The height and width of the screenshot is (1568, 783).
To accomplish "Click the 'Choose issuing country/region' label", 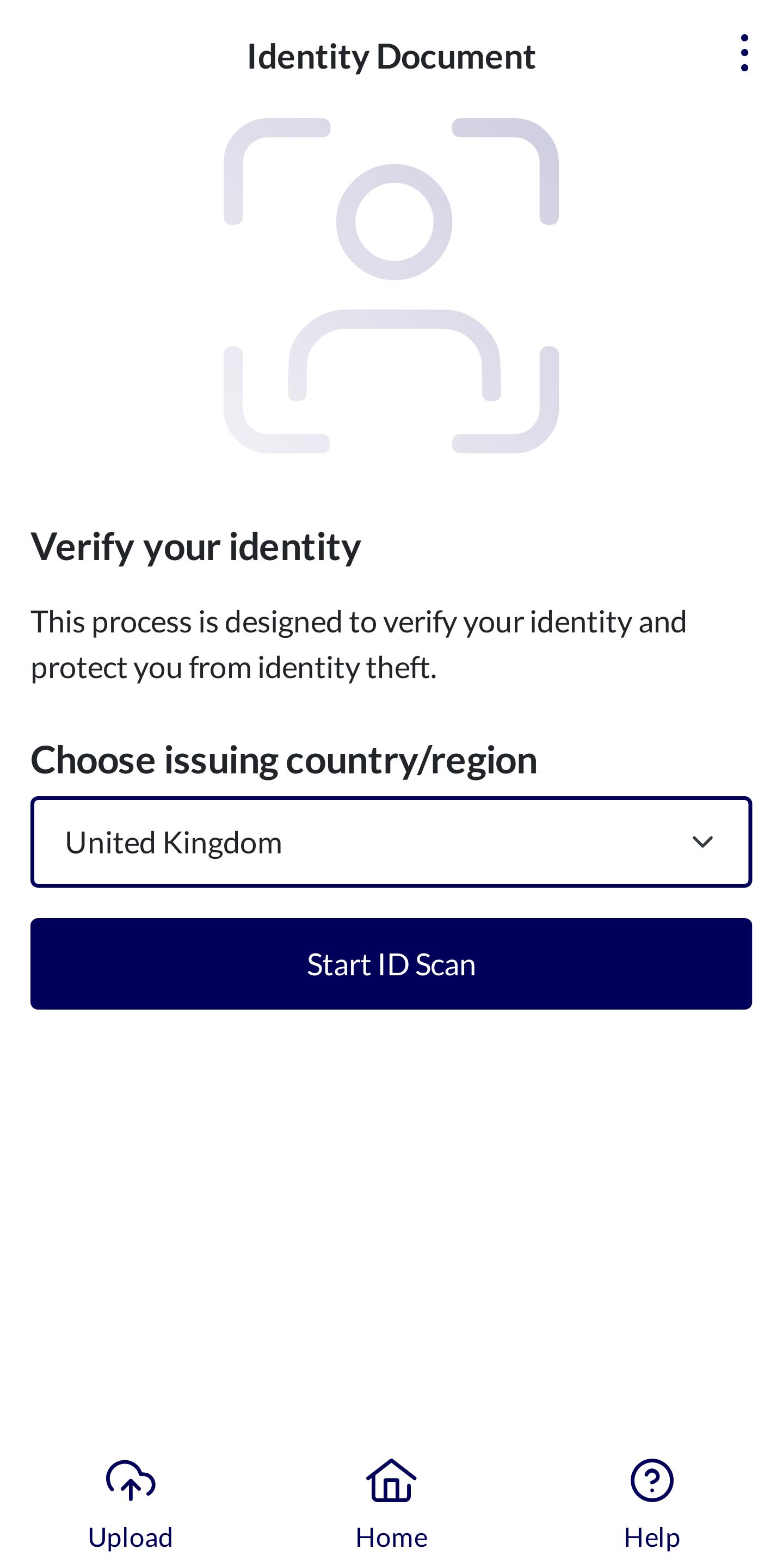I will 283,760.
